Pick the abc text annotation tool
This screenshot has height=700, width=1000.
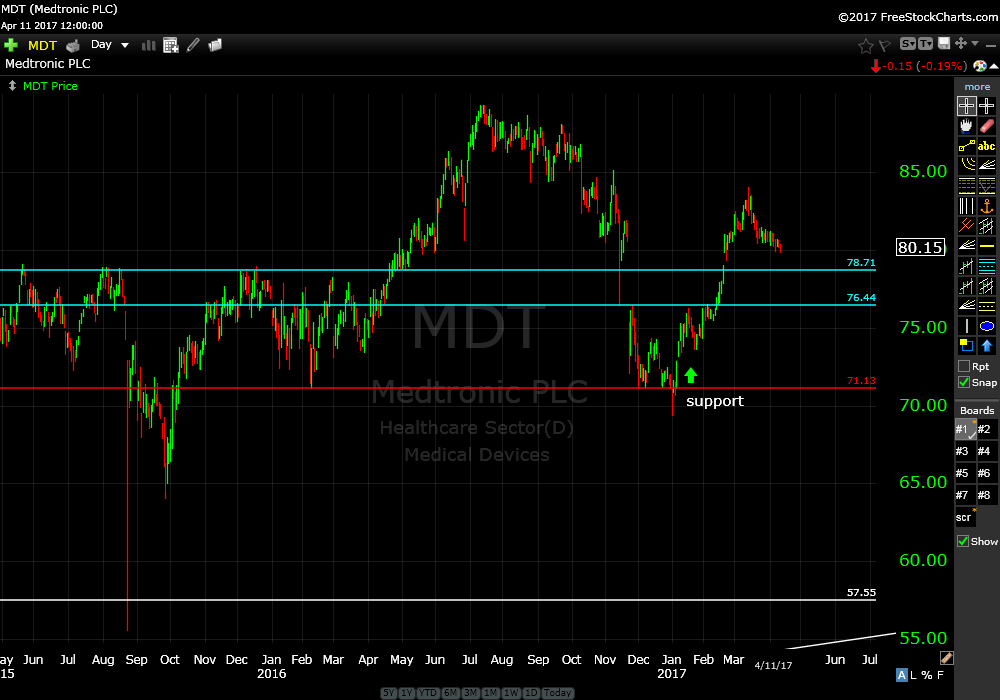[x=987, y=146]
